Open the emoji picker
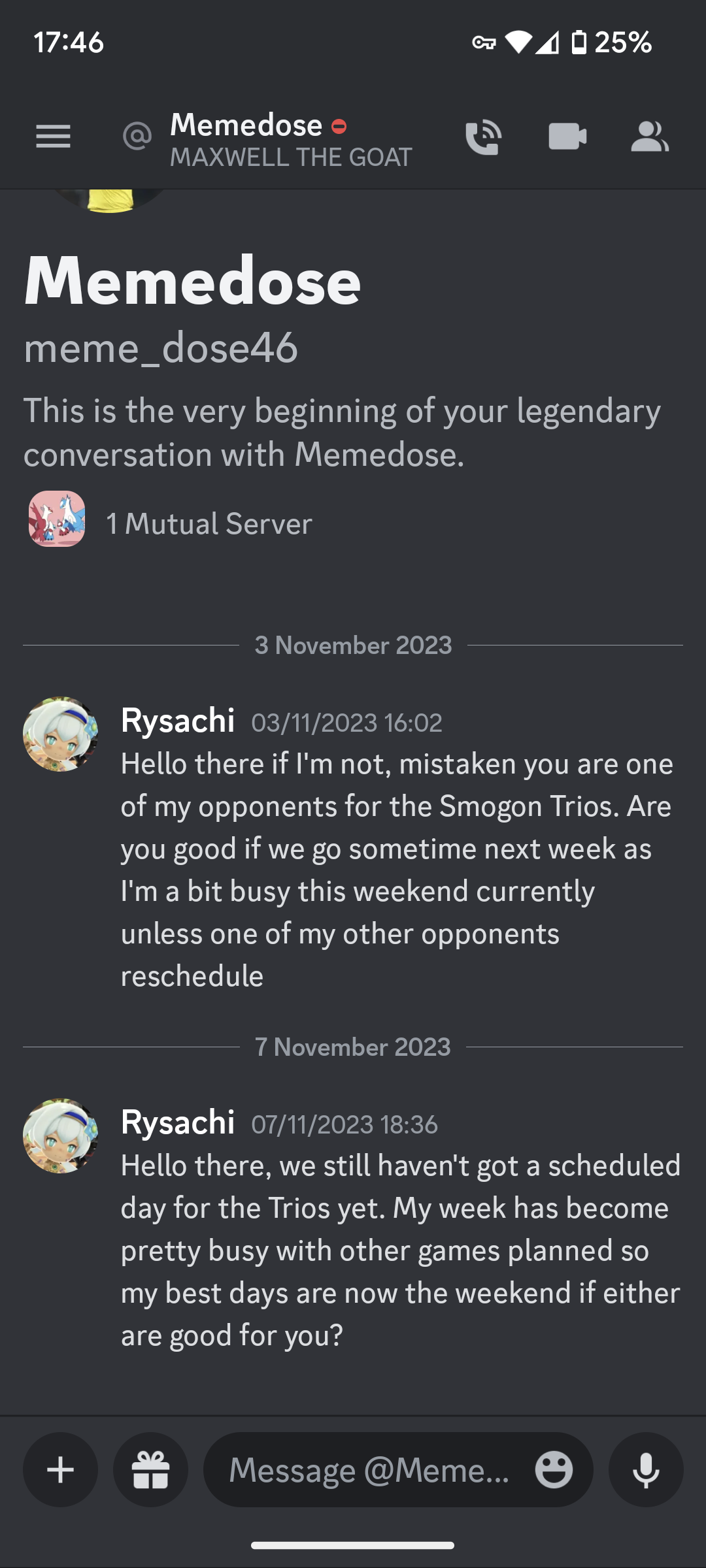The height and width of the screenshot is (1568, 706). [554, 1470]
